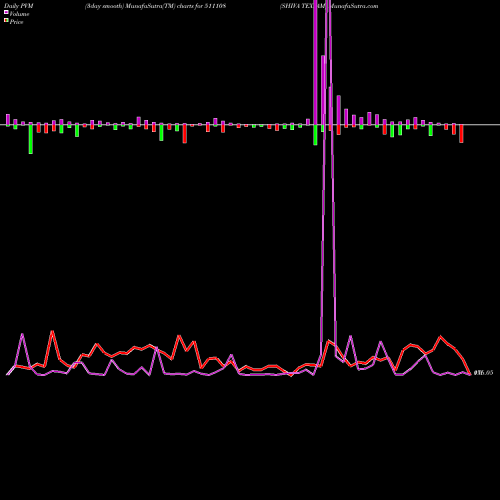Click the "Volume" legend label
Image resolution: width=500 pixels, height=500 pixels.
tap(19, 14)
